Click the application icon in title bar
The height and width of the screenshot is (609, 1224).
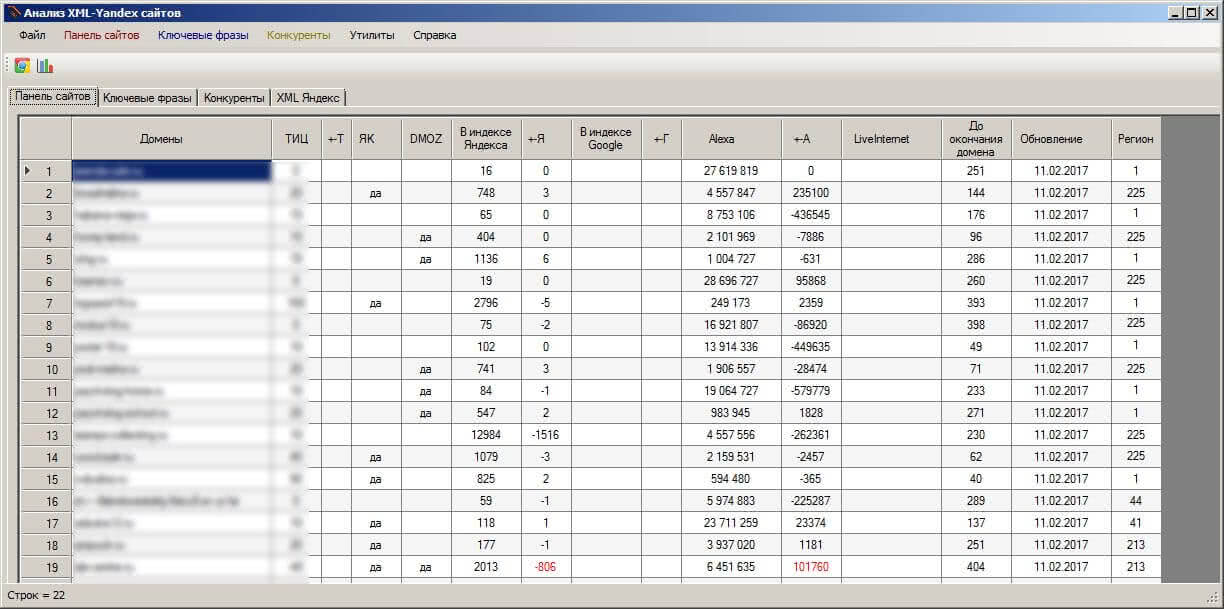coord(12,12)
